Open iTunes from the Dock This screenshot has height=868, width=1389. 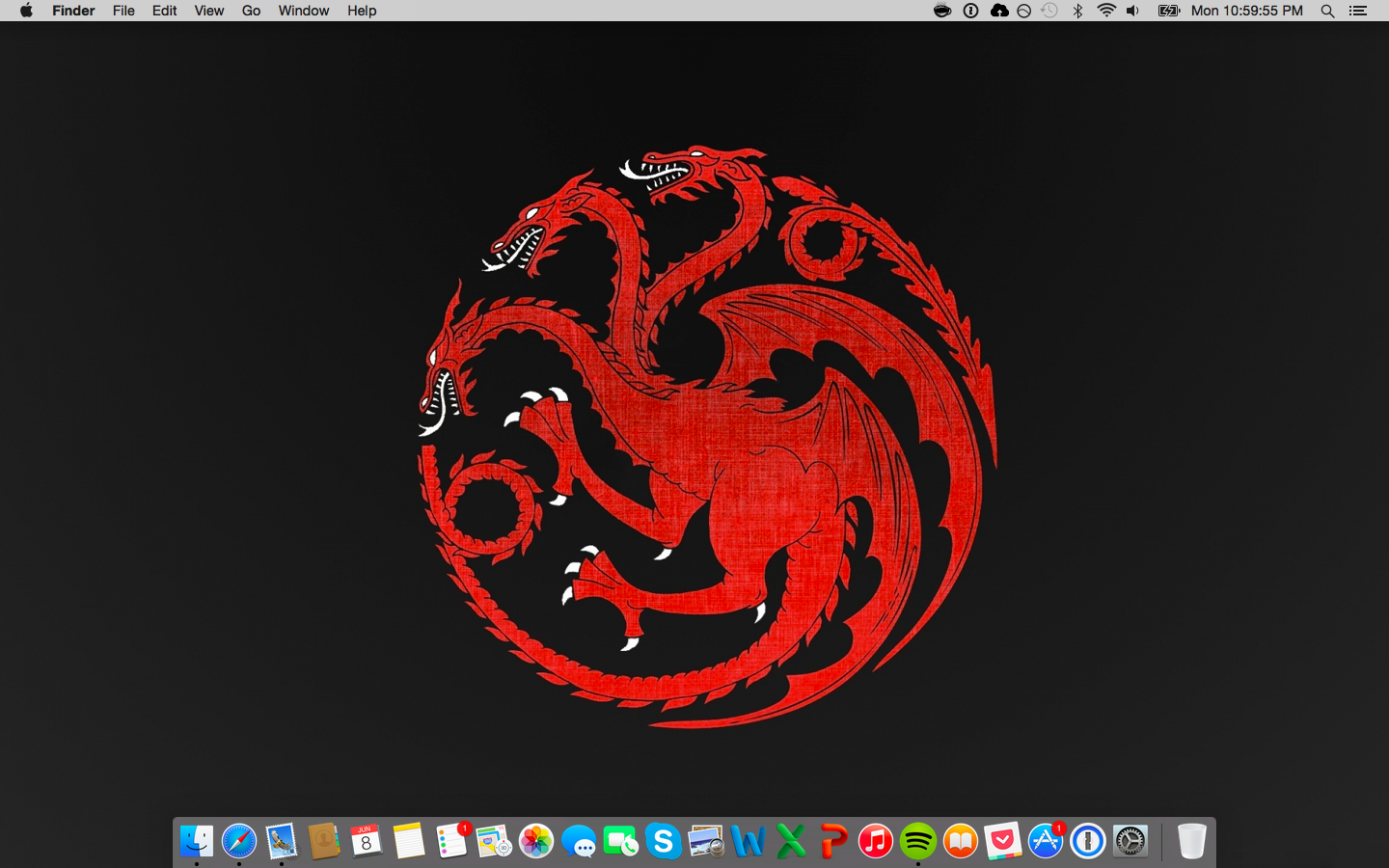click(x=876, y=841)
